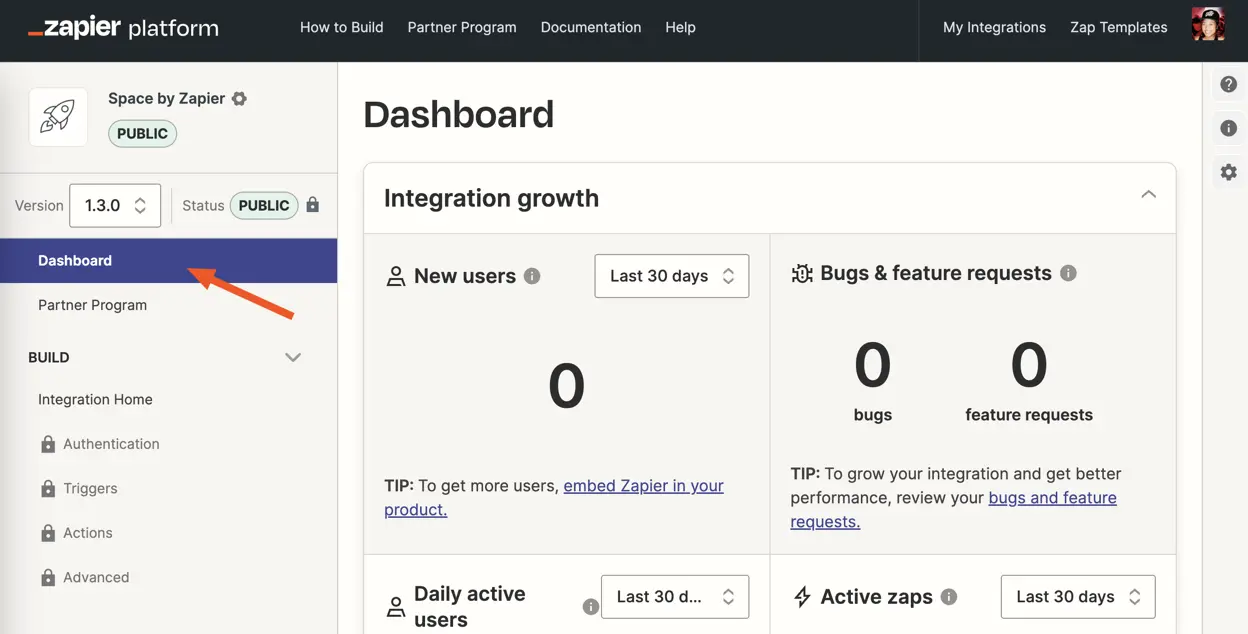The image size is (1248, 634).
Task: Follow the bugs and feature requests link
Action: click(953, 509)
